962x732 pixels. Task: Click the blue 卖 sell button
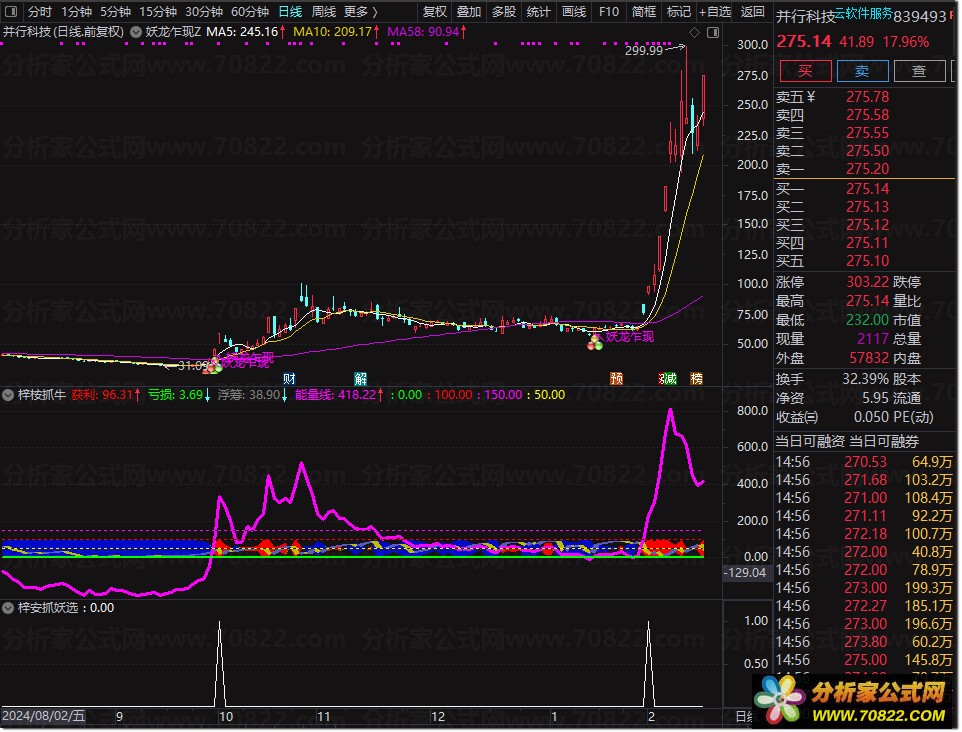coord(863,71)
